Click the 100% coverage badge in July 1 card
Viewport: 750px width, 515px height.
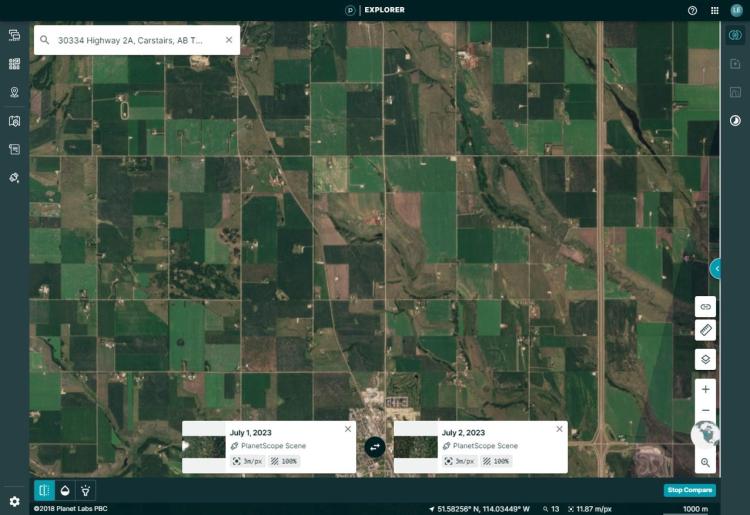[x=284, y=461]
